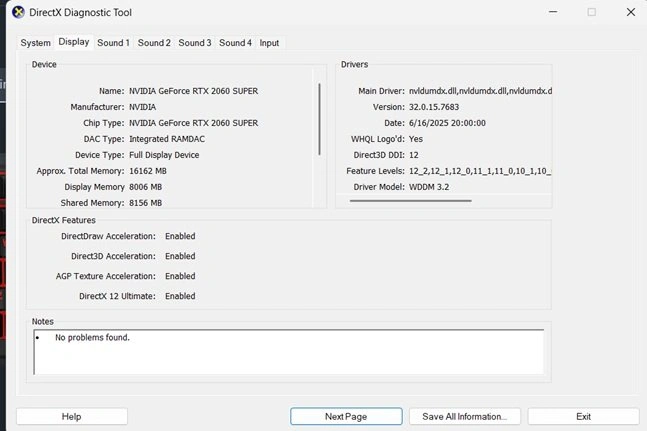Click the DirectDraw Acceleration 'Enabled' value
The image size is (647, 431).
tap(180, 236)
